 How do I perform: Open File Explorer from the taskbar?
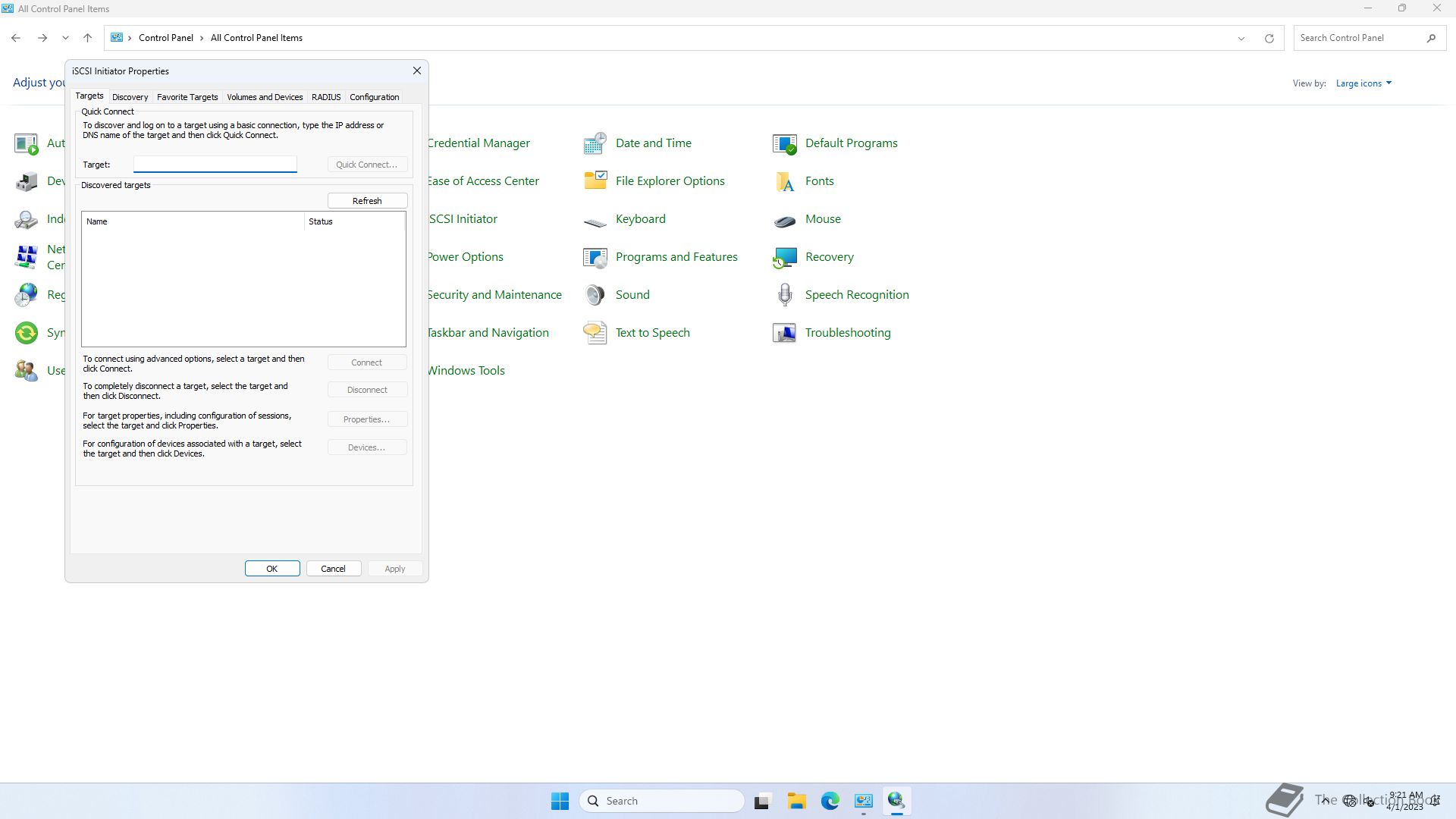[x=796, y=801]
